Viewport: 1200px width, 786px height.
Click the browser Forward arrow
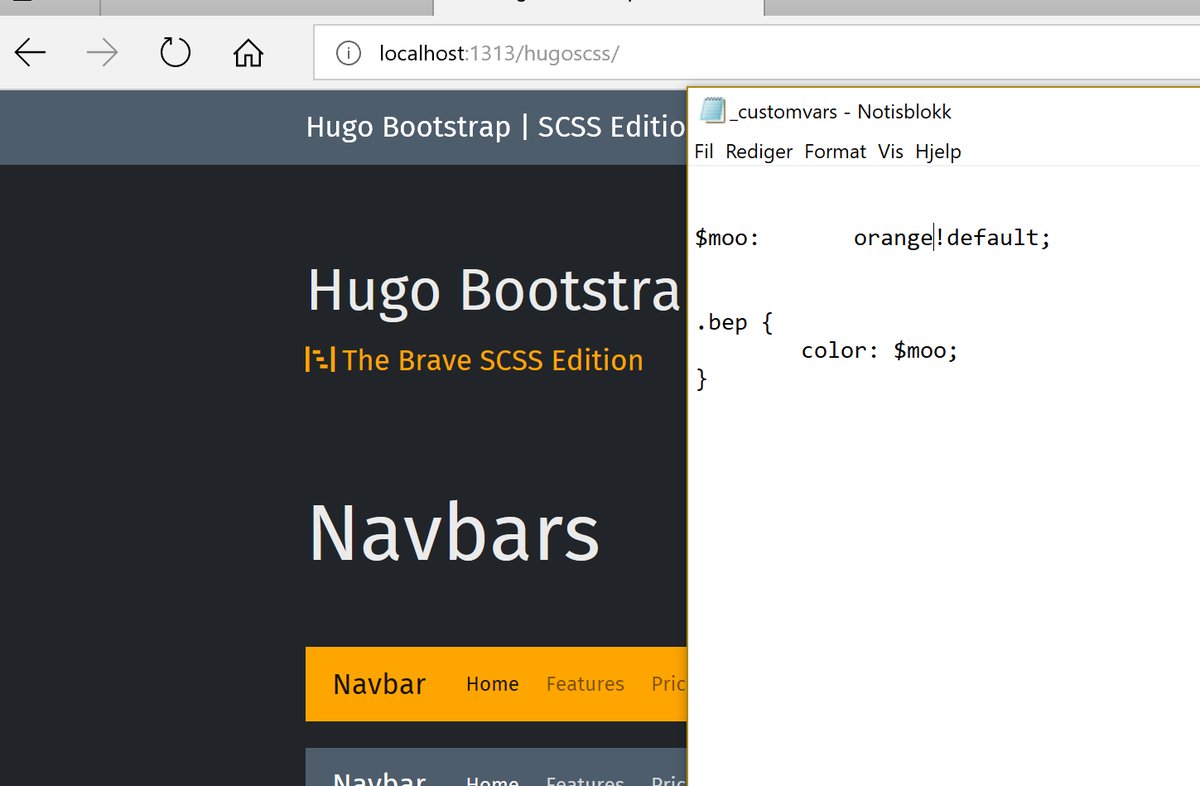coord(102,52)
